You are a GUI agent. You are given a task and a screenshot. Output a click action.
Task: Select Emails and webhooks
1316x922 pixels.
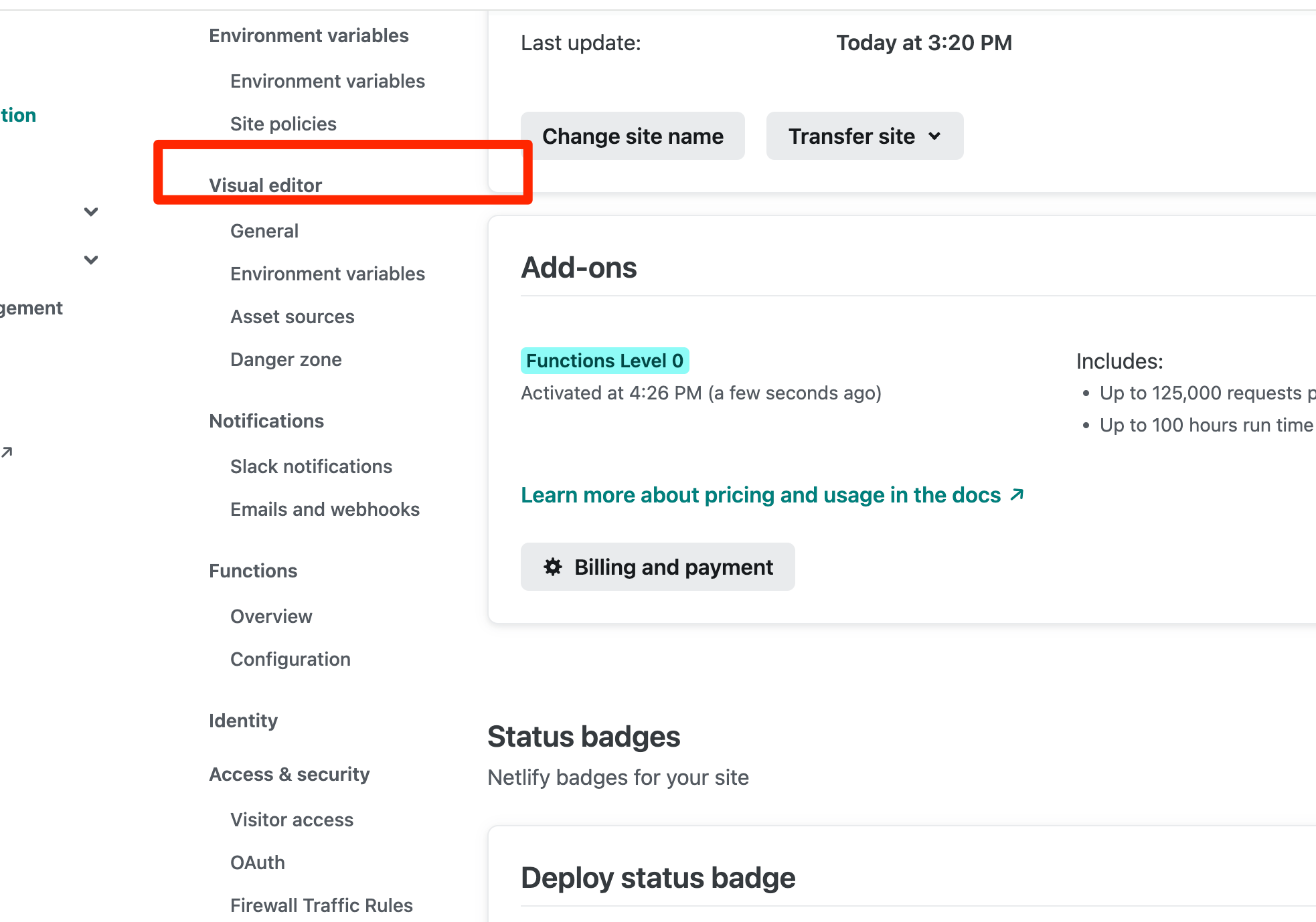(x=325, y=509)
